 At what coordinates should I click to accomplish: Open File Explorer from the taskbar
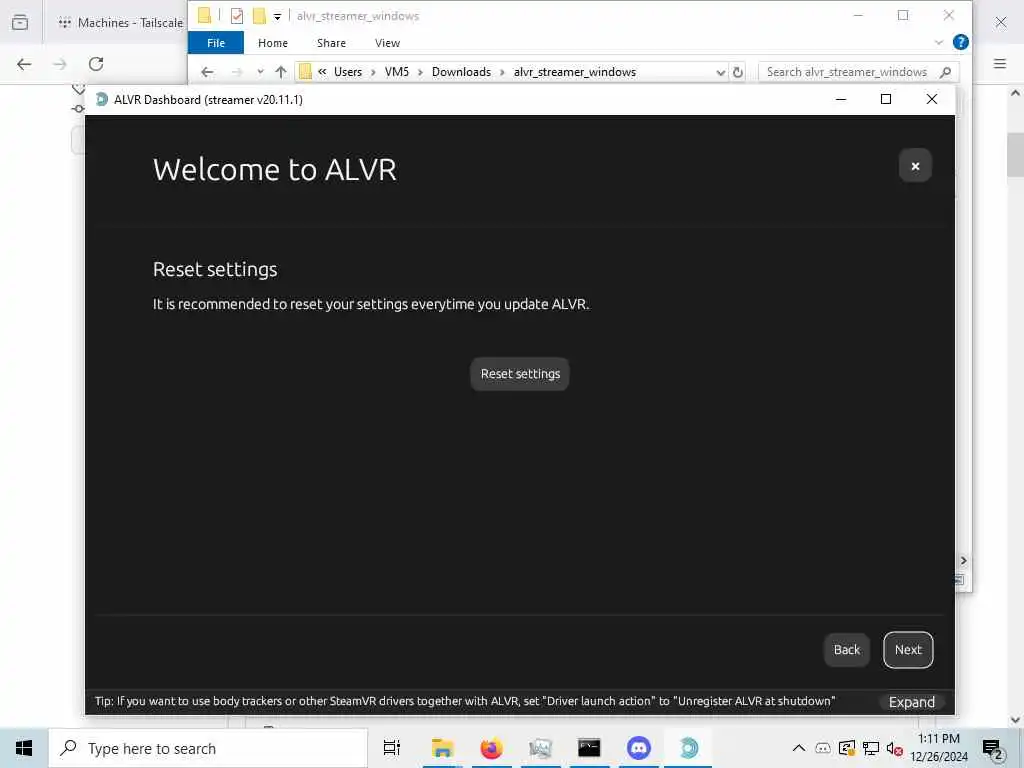[442, 748]
